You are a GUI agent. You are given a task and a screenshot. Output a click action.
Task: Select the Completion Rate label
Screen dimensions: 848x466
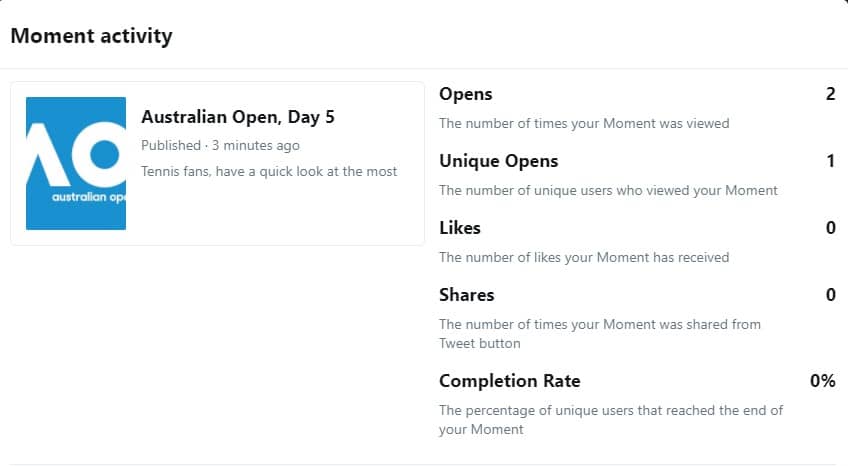click(x=509, y=381)
